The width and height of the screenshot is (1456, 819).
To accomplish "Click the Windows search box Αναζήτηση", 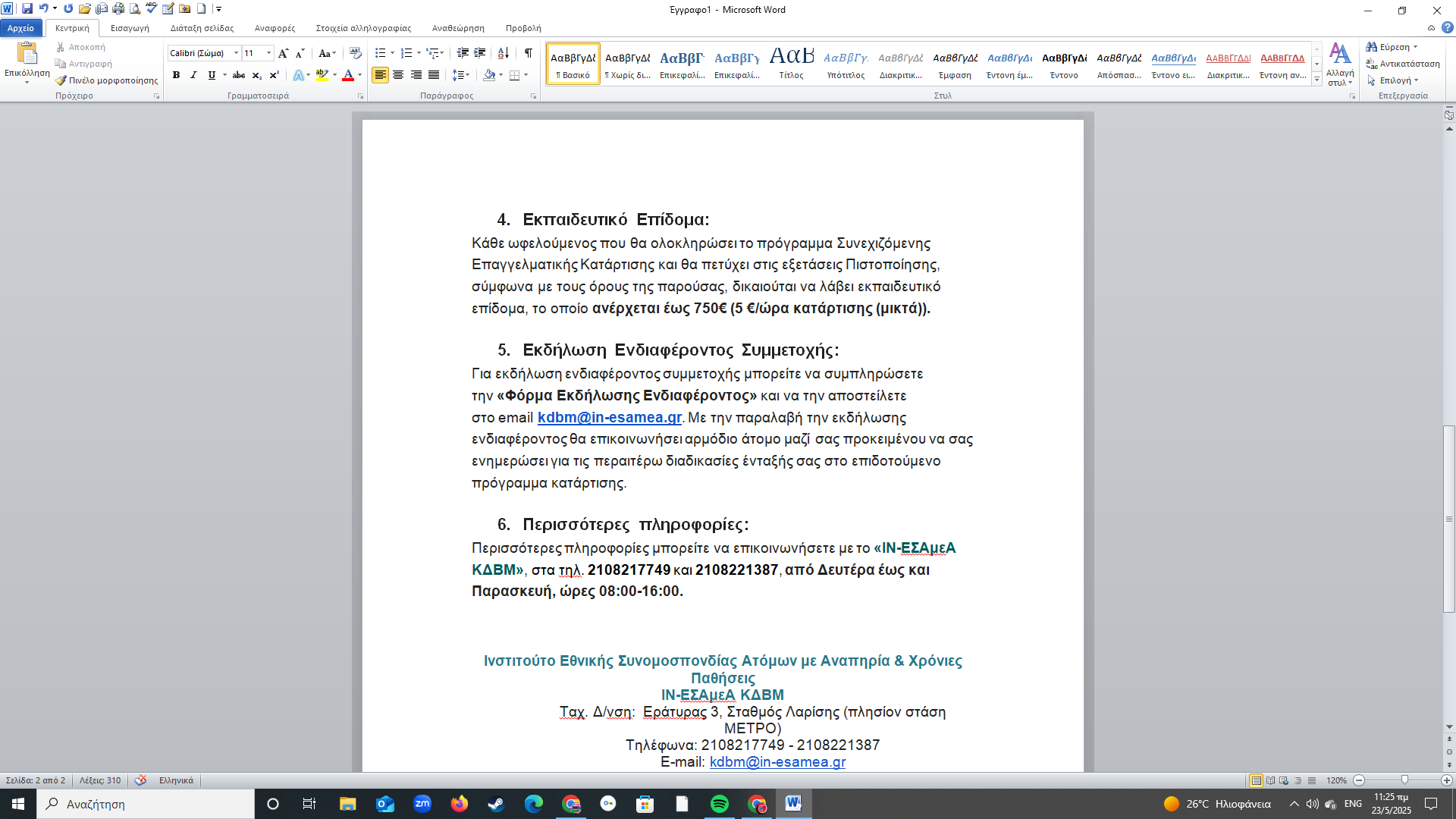I will [x=146, y=804].
